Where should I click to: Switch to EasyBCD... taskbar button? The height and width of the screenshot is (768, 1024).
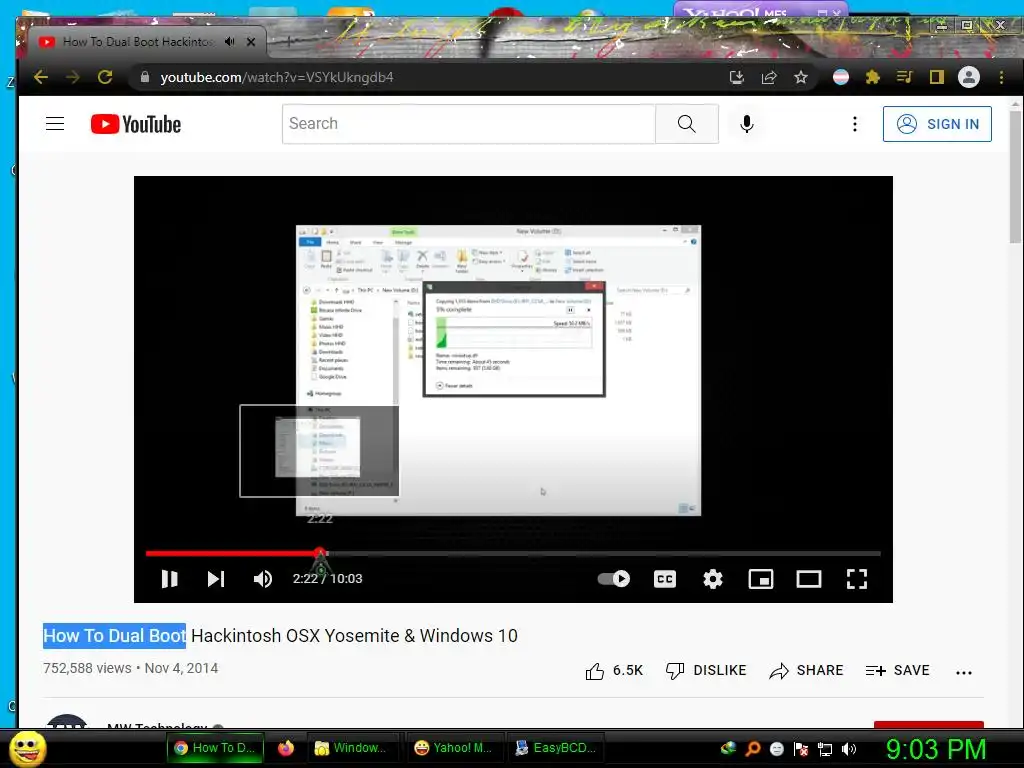point(555,748)
